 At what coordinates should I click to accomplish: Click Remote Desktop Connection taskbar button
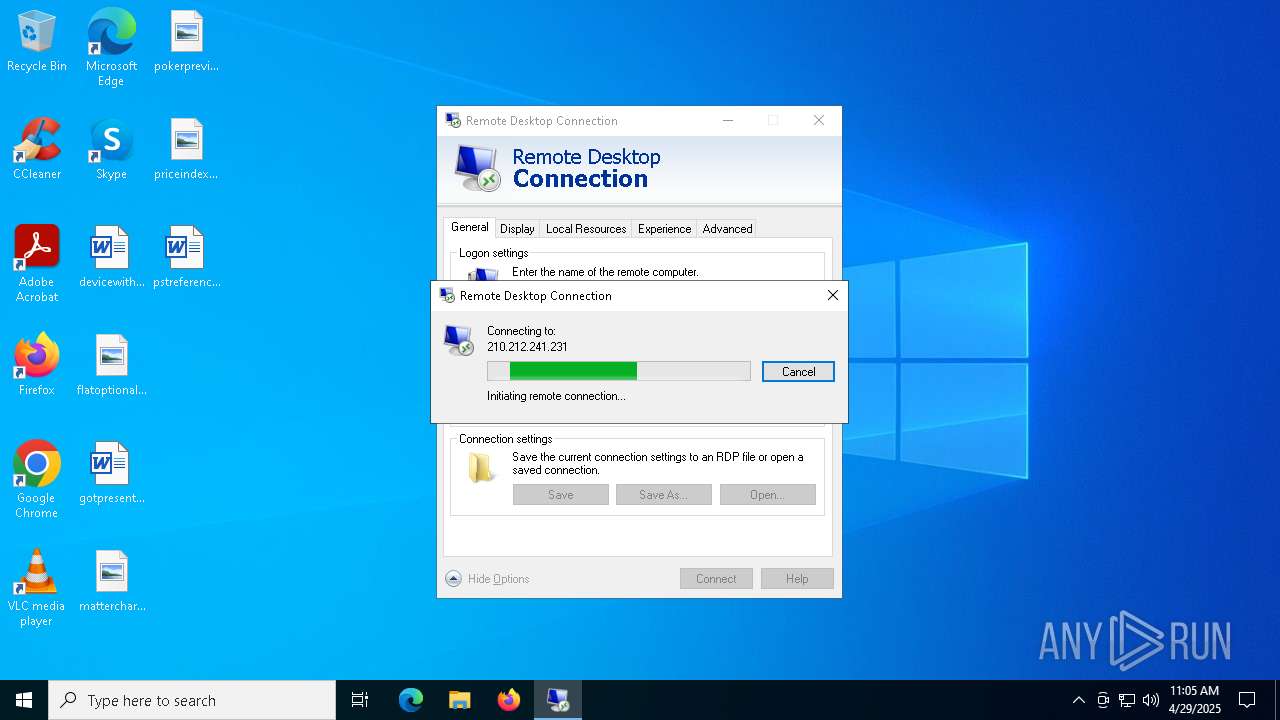(x=557, y=700)
